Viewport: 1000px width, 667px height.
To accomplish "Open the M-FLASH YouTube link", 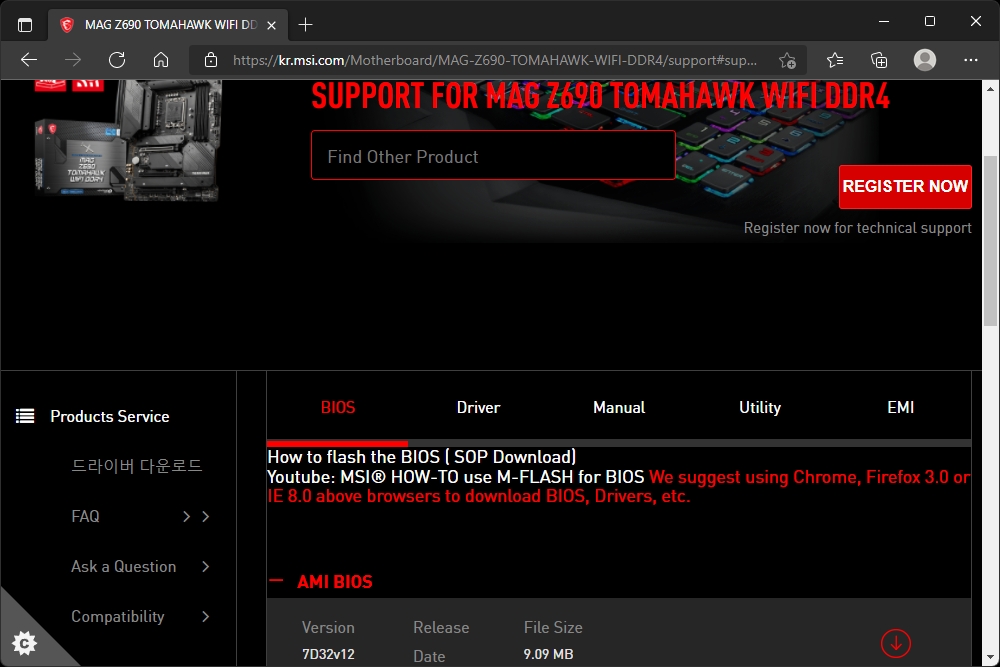I will click(455, 477).
